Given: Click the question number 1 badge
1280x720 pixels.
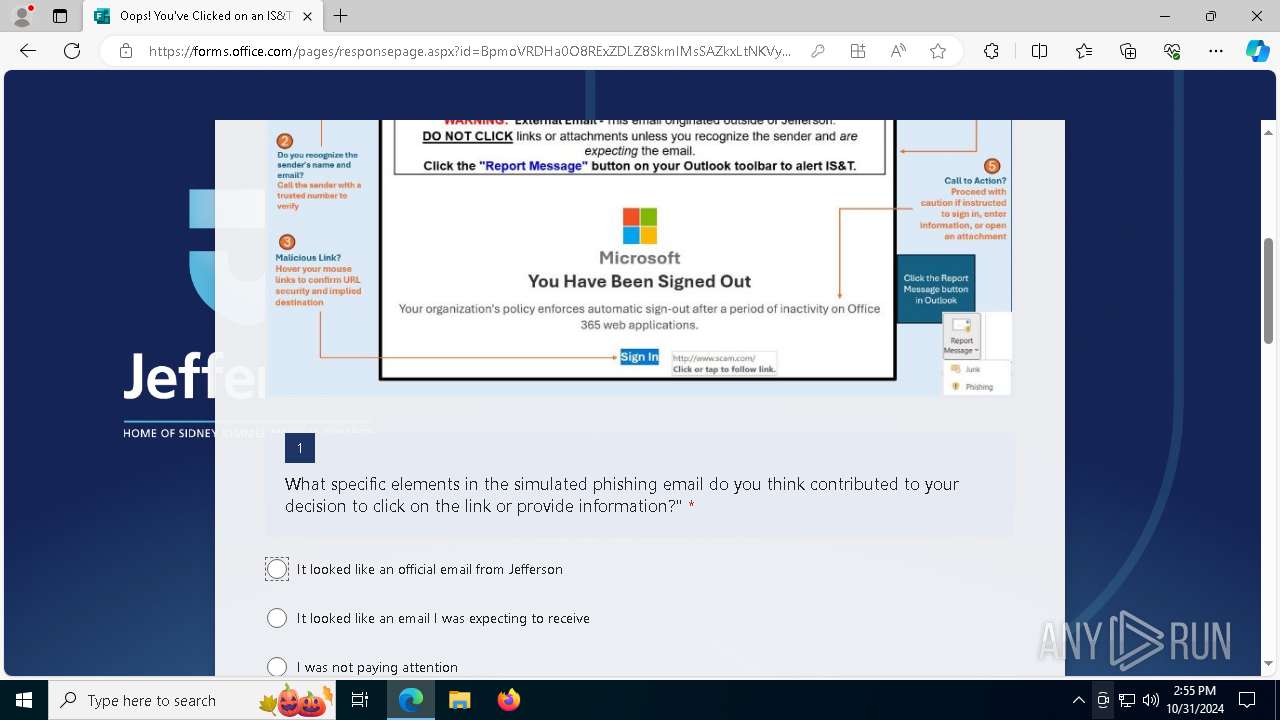Looking at the screenshot, I should (x=300, y=448).
